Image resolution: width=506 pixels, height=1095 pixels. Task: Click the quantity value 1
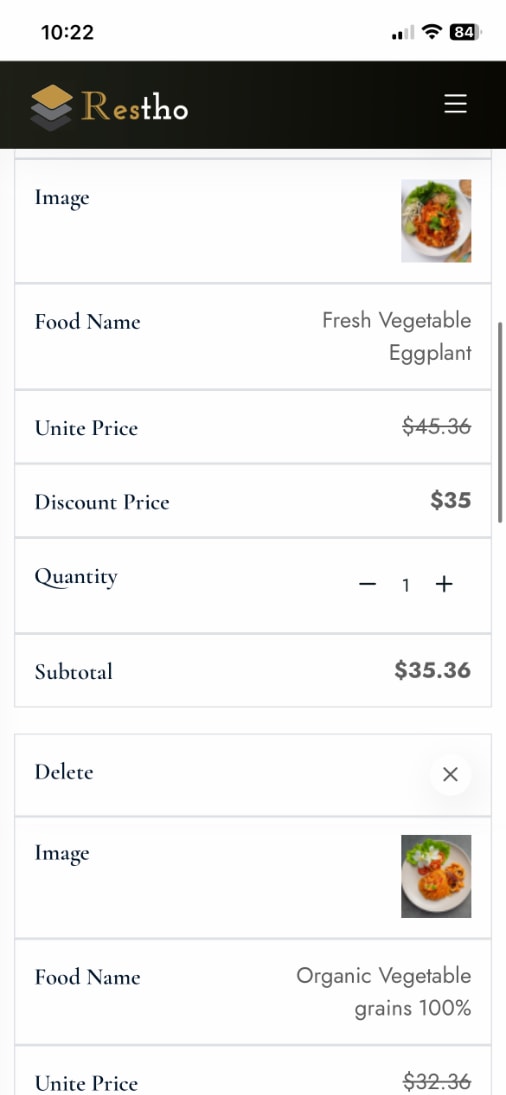click(405, 585)
